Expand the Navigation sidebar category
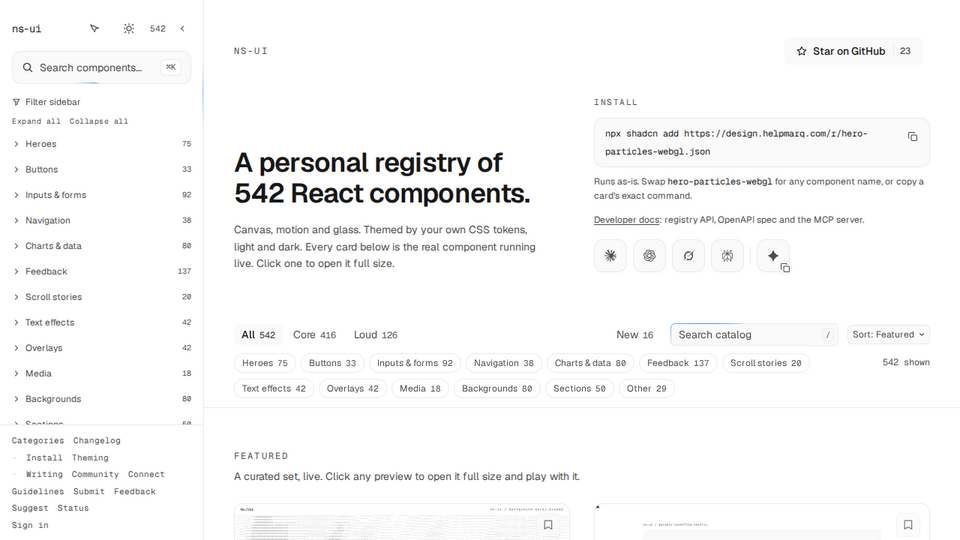The height and width of the screenshot is (540, 960). 102,220
